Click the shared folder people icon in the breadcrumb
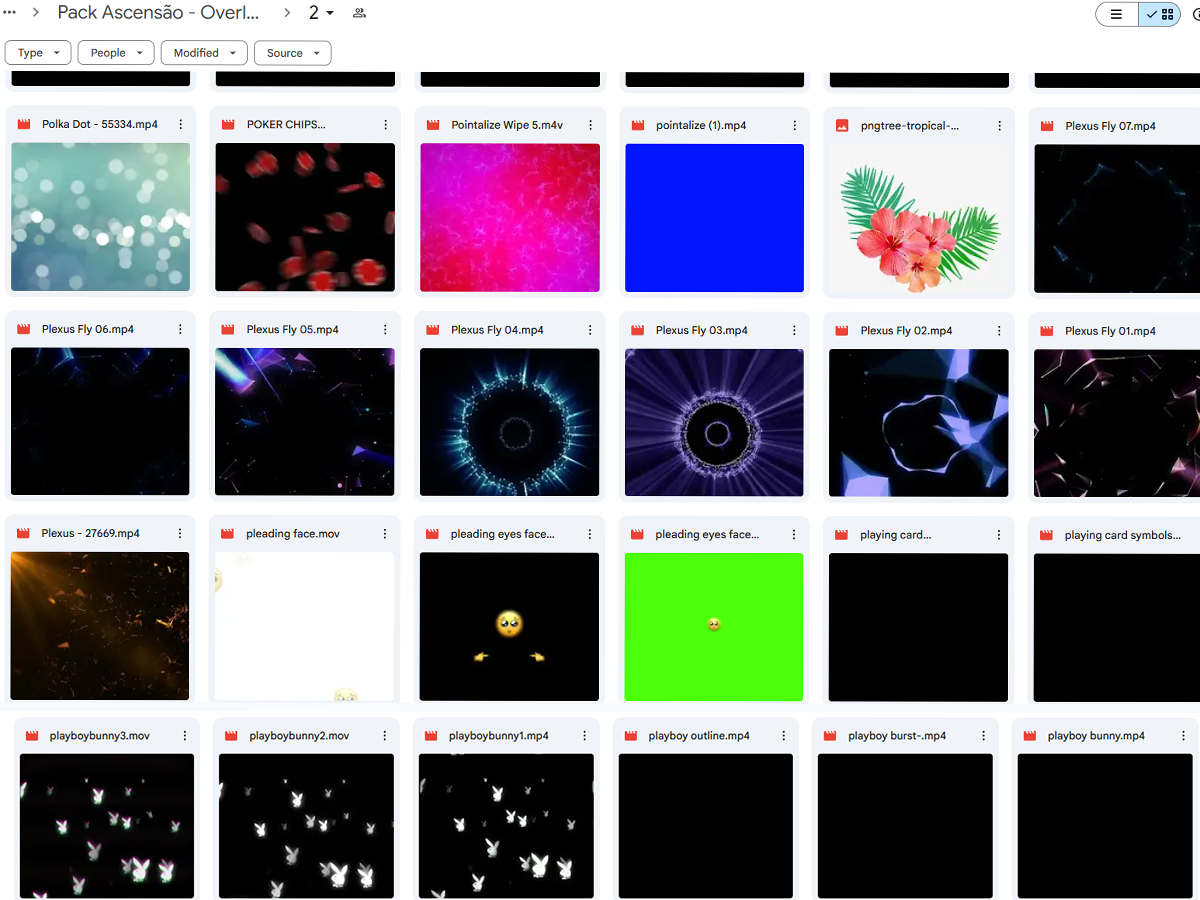1200x900 pixels. coord(359,14)
